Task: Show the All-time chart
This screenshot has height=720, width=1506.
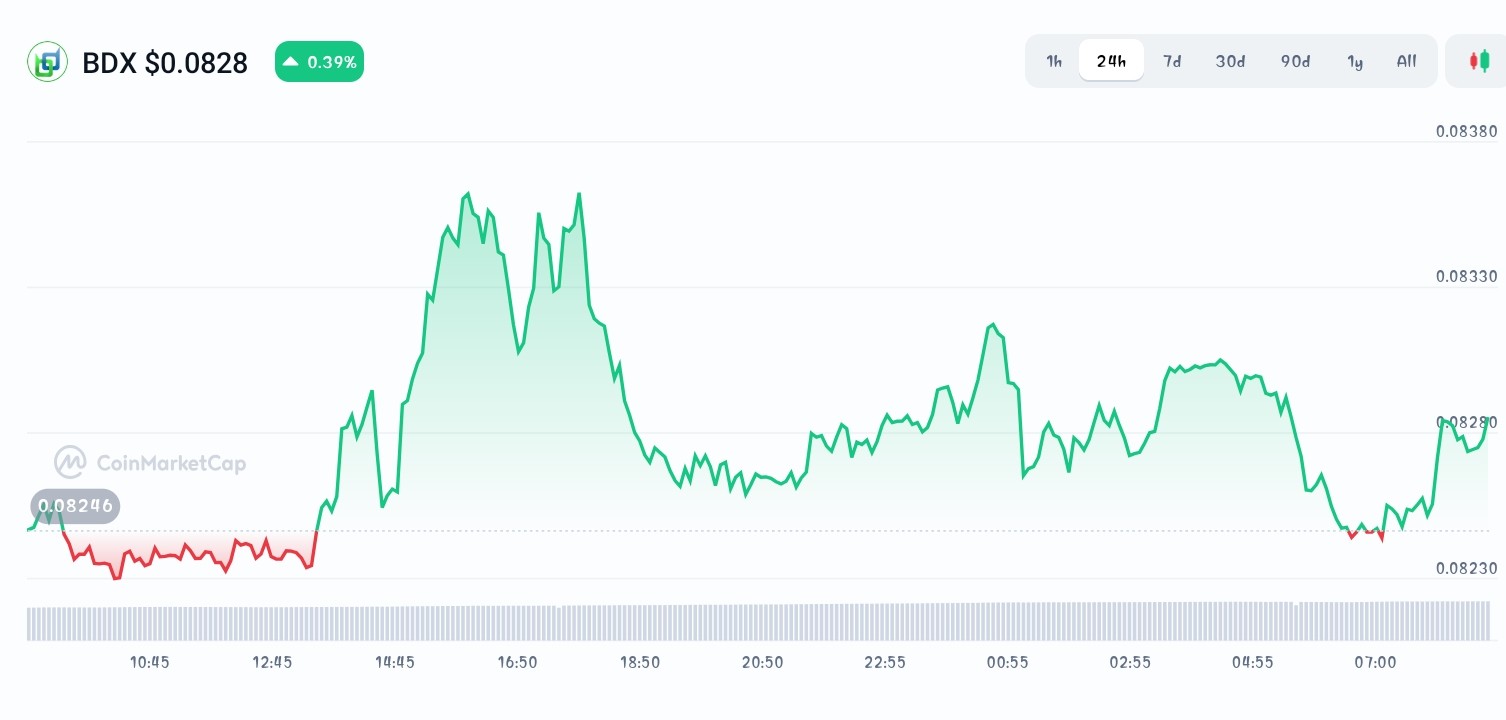Action: coord(1406,61)
